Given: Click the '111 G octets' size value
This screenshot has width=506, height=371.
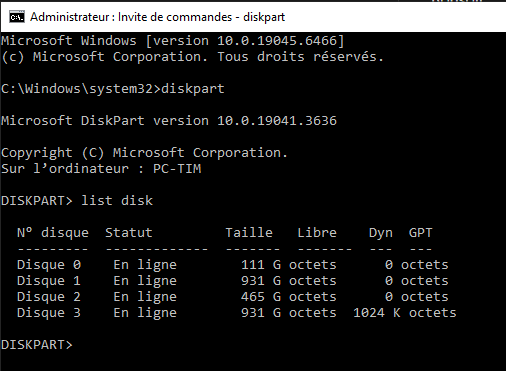Looking at the screenshot, I should click(x=289, y=265).
